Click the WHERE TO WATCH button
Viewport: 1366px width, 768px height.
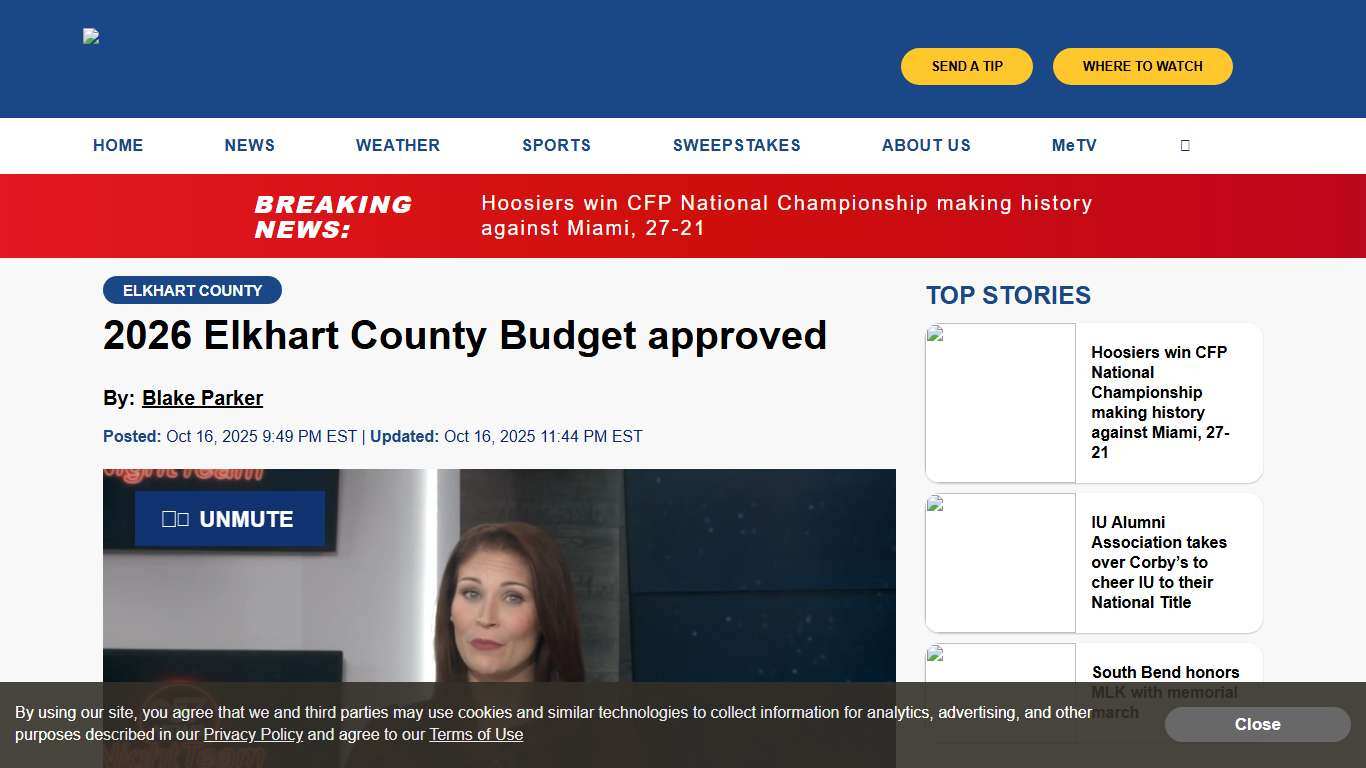tap(1142, 66)
